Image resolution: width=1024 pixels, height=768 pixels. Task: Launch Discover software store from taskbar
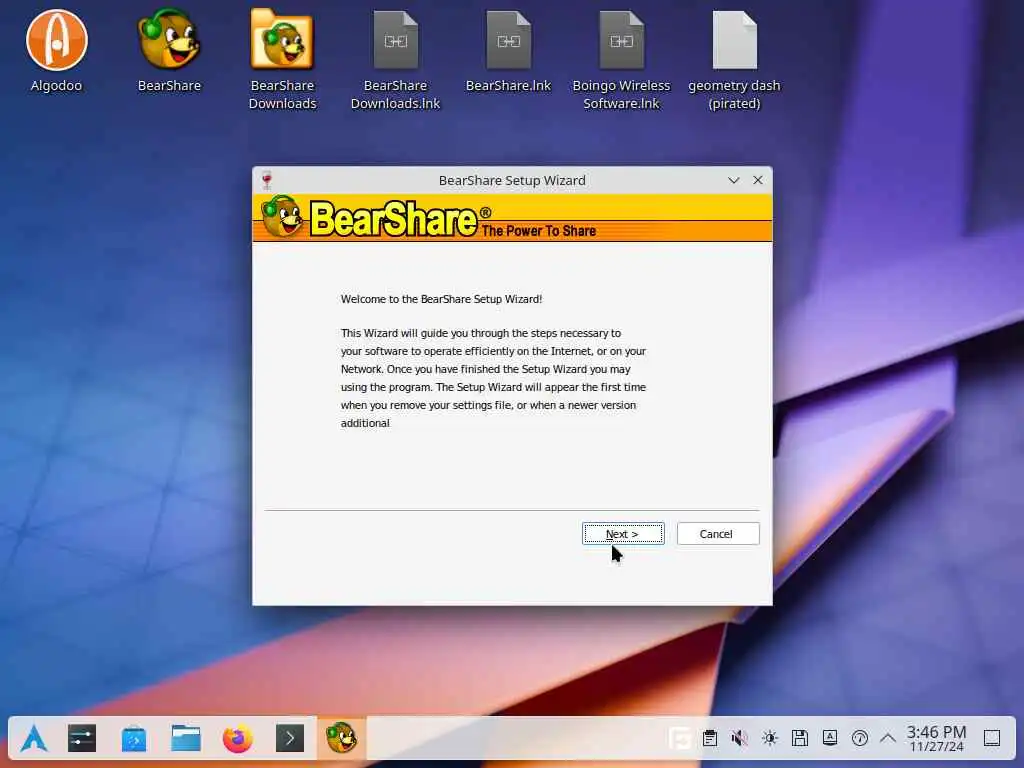[134, 739]
